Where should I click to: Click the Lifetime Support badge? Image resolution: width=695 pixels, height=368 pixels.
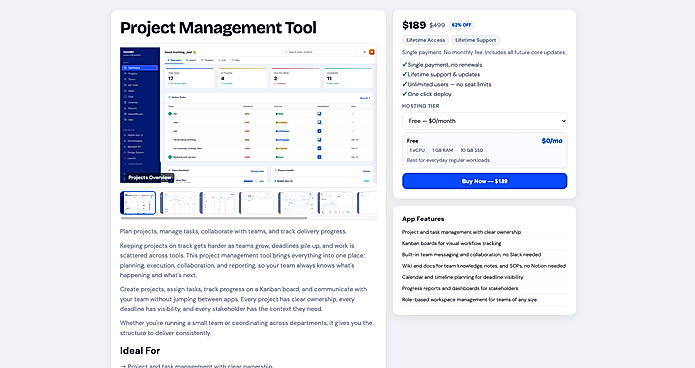(476, 40)
